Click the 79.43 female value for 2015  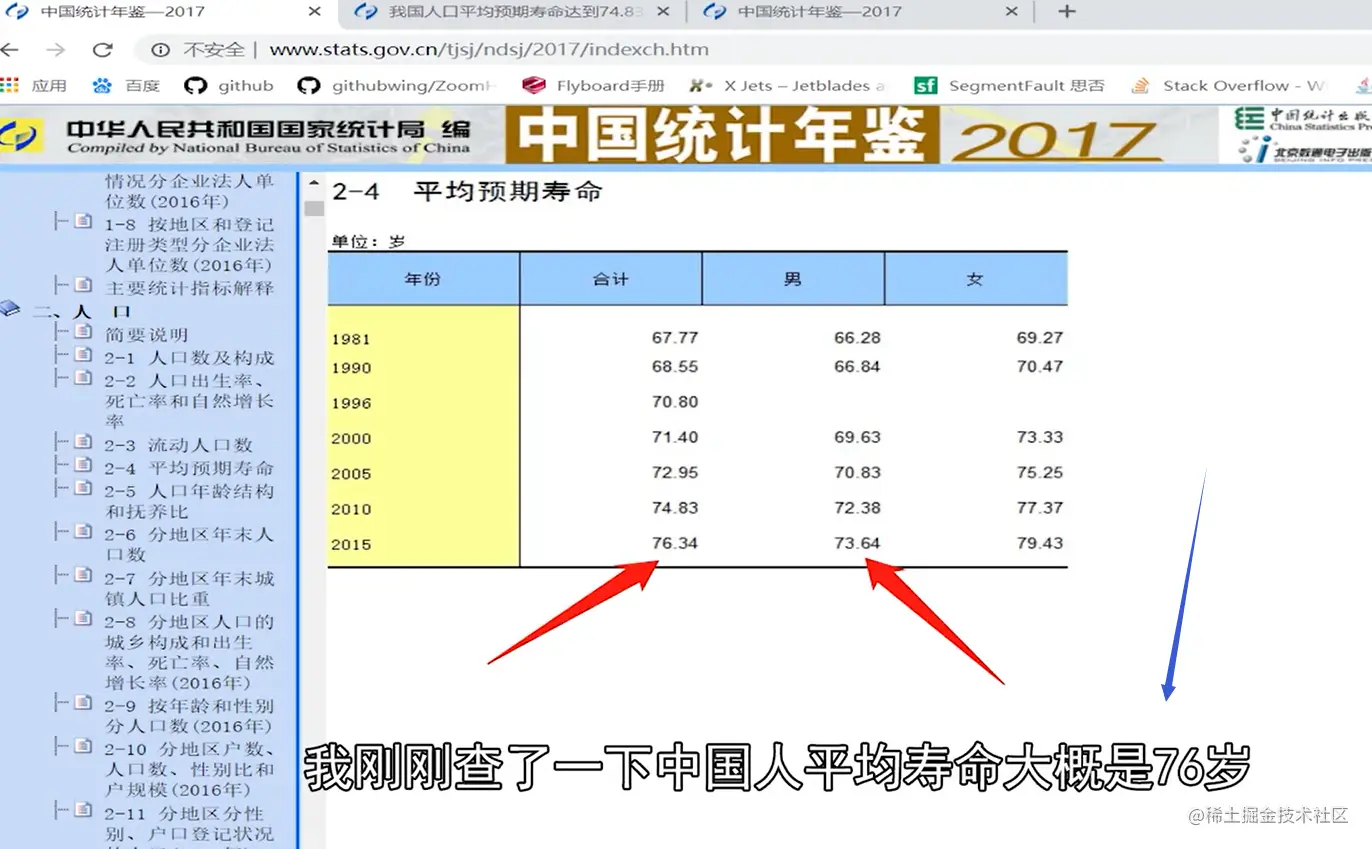[x=1040, y=544]
